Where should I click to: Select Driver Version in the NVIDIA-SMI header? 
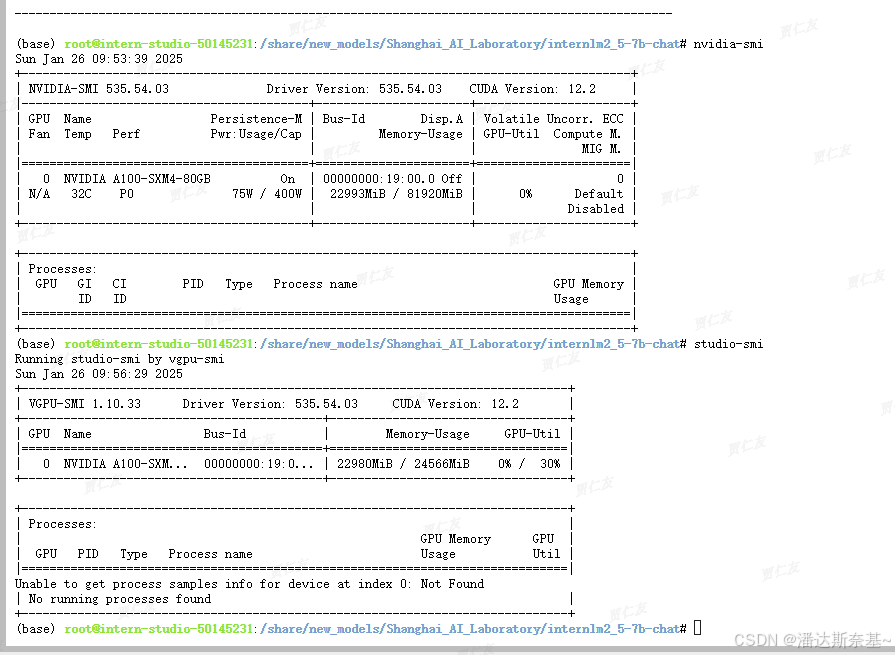(x=354, y=89)
